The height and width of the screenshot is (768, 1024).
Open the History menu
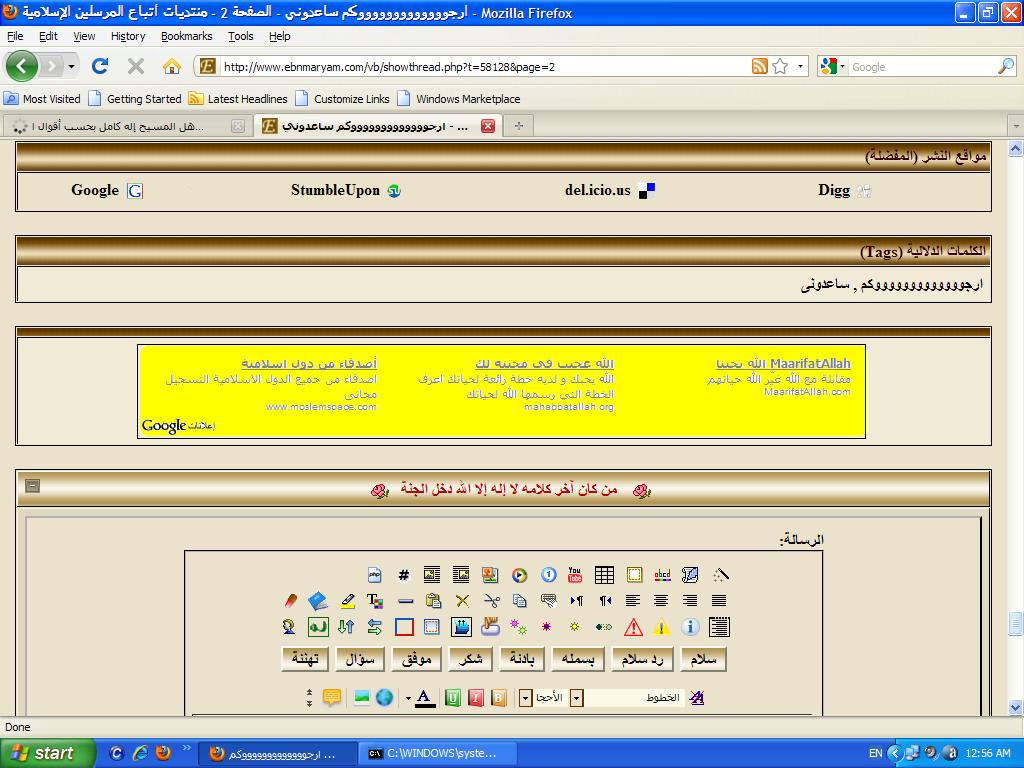pyautogui.click(x=128, y=36)
